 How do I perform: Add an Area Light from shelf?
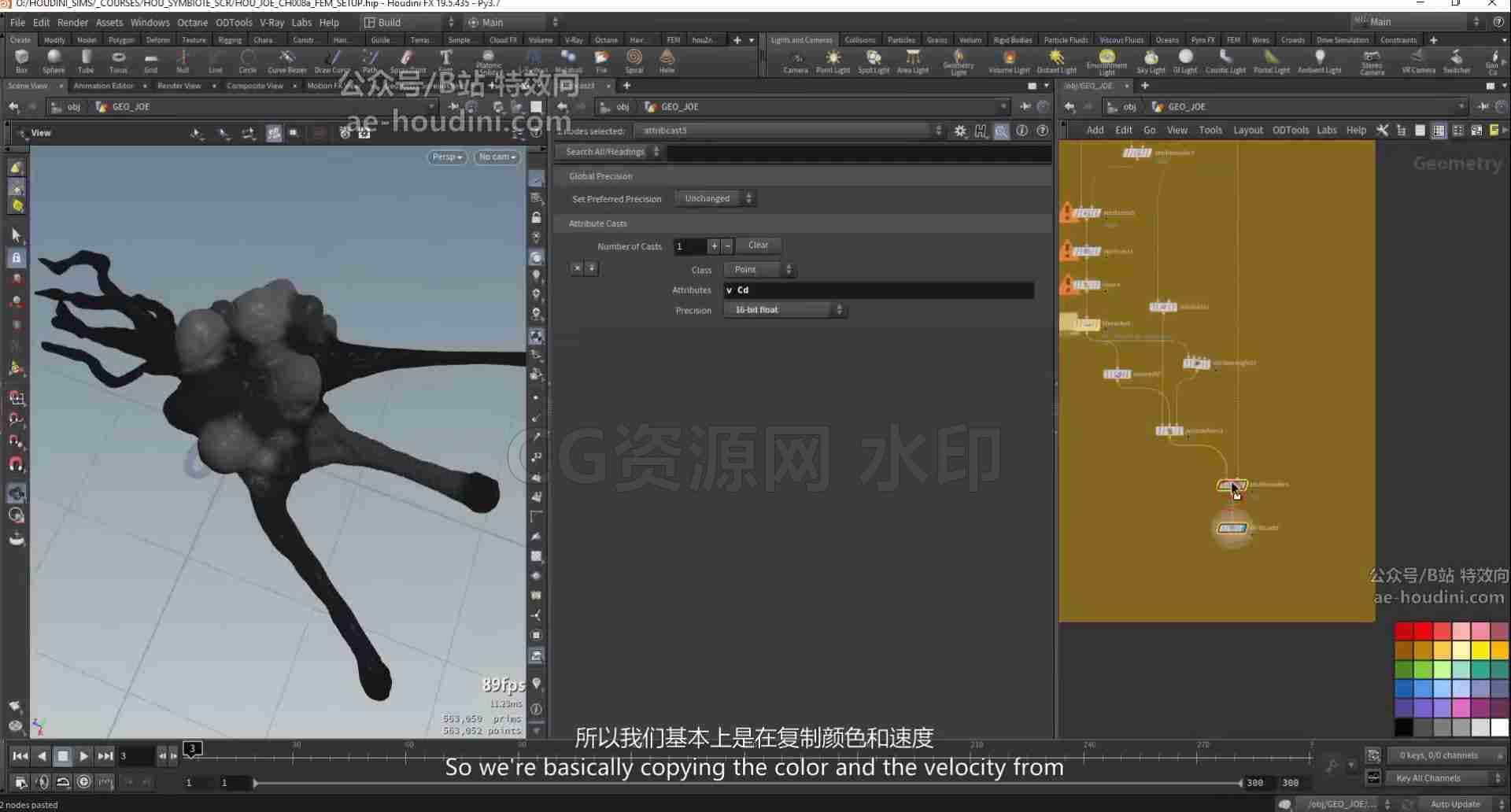coord(913,61)
